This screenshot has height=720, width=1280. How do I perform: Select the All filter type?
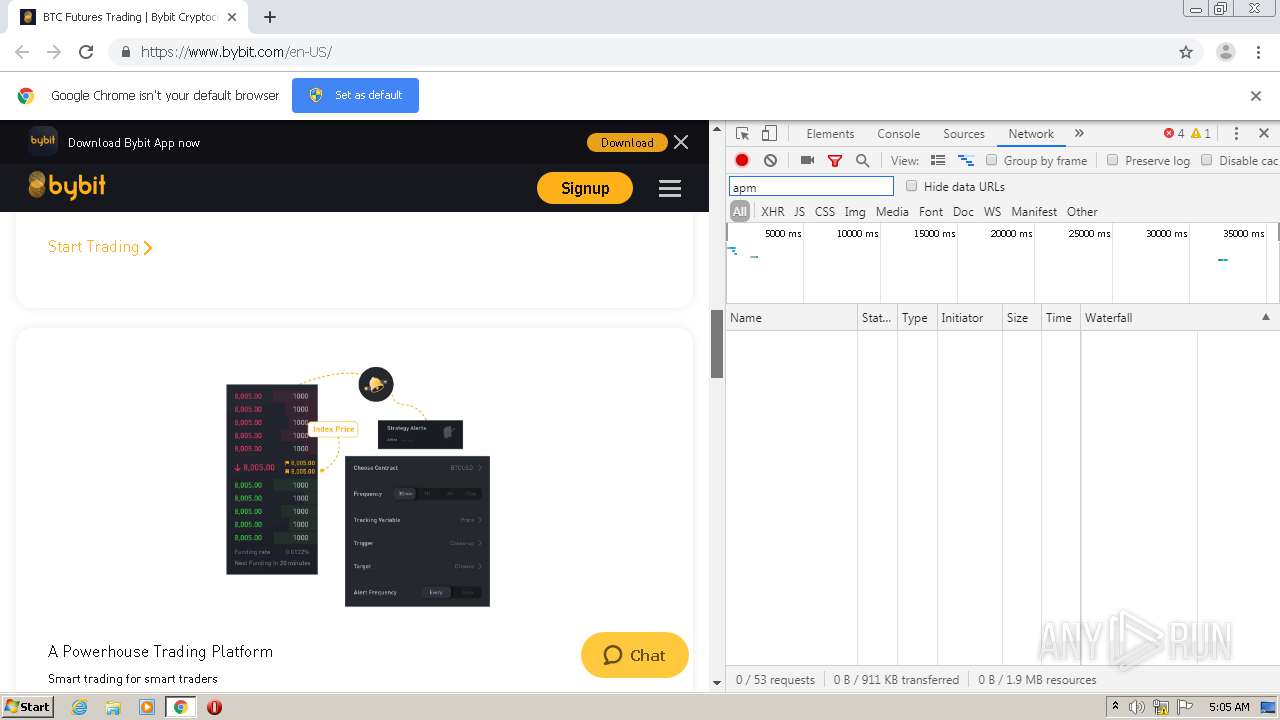(x=740, y=212)
